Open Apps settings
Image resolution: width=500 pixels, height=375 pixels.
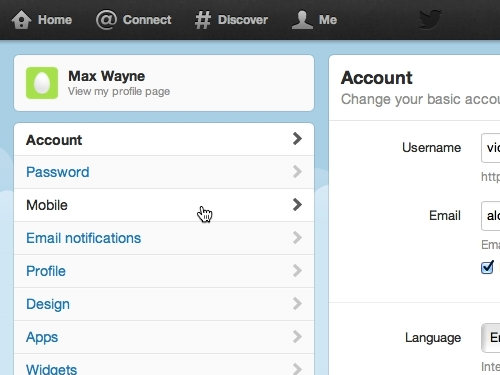(x=164, y=337)
